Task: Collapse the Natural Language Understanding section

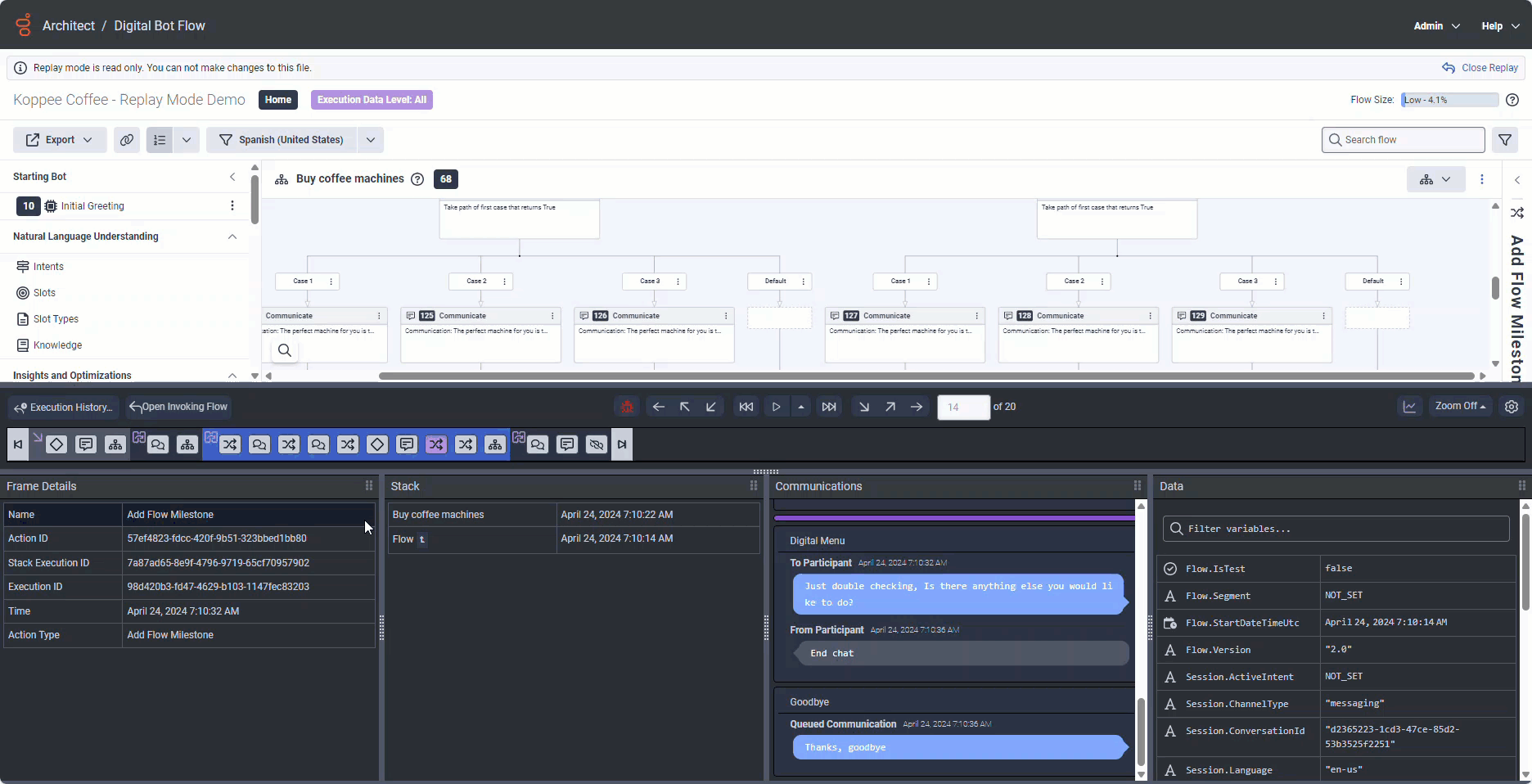Action: (232, 237)
